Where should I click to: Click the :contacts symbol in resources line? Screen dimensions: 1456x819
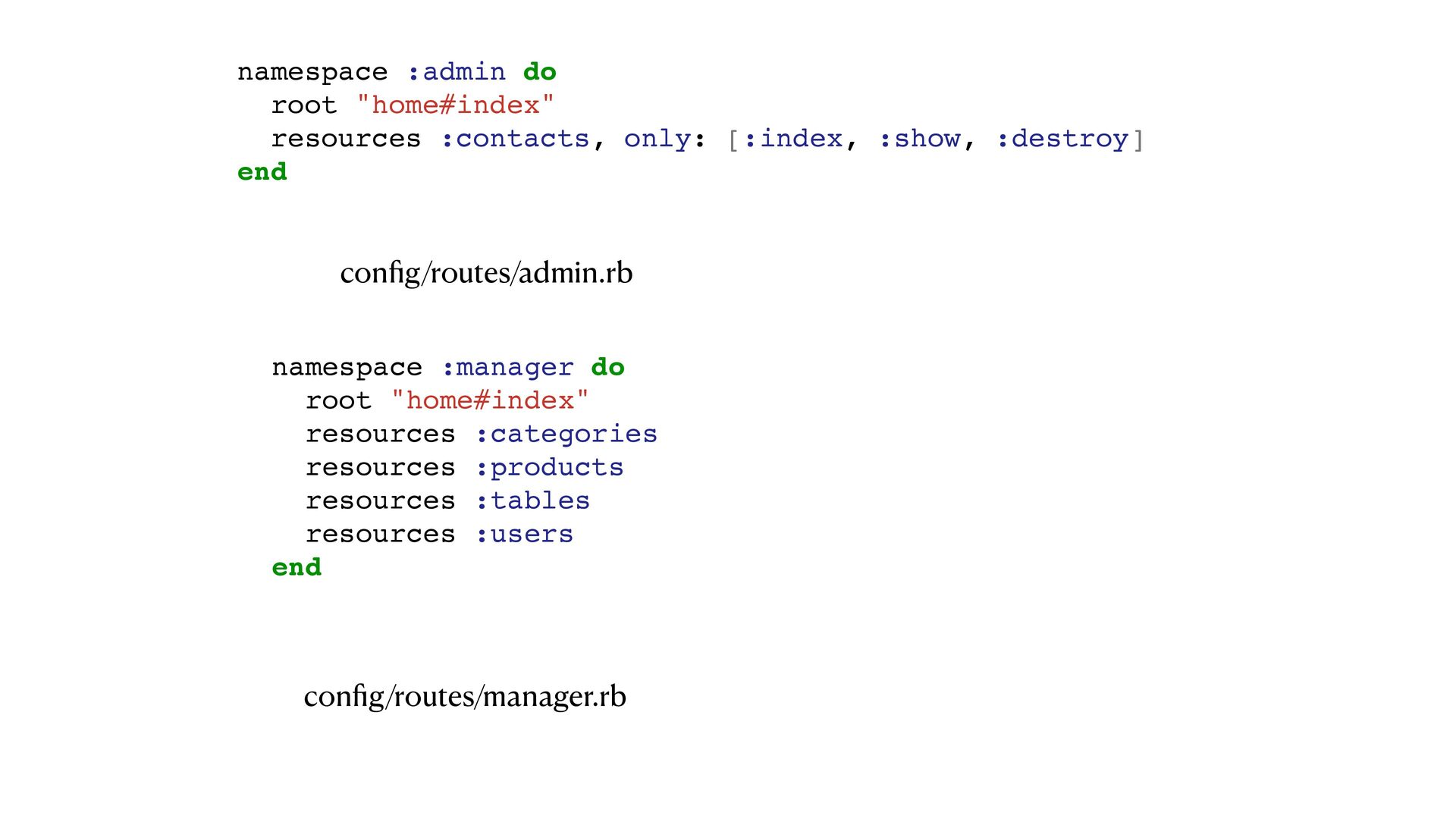click(x=515, y=139)
